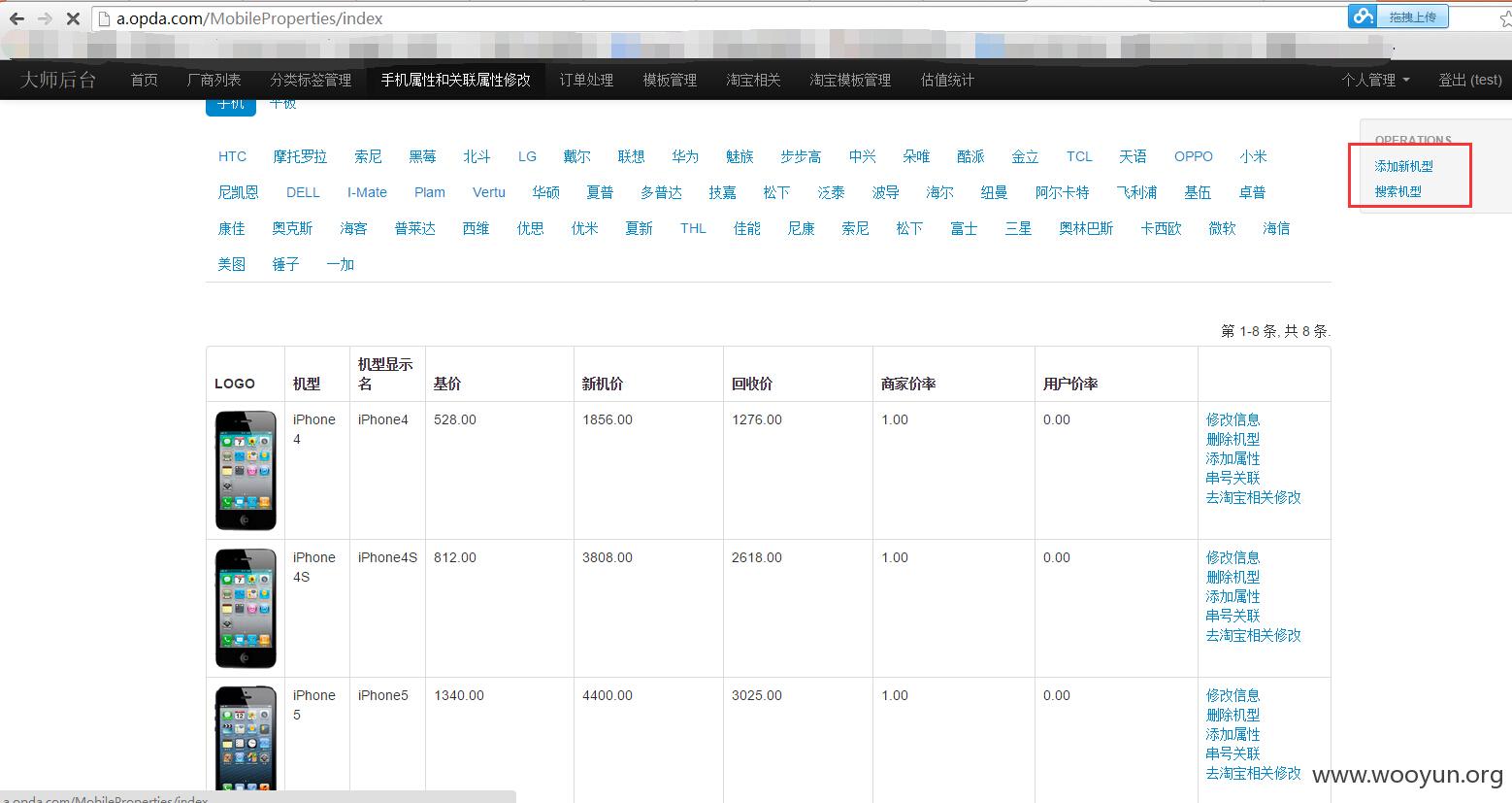1512x803 pixels.
Task: Open the 首页 nav menu item
Action: pyautogui.click(x=144, y=80)
